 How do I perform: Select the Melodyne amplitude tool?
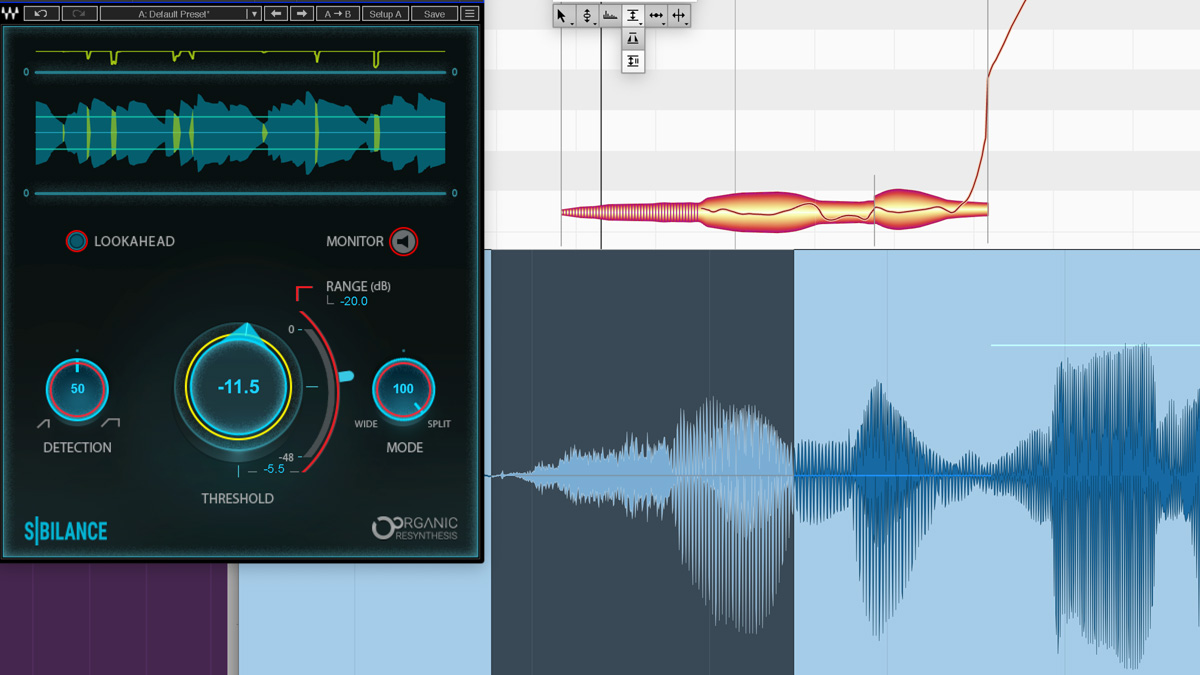pos(633,15)
